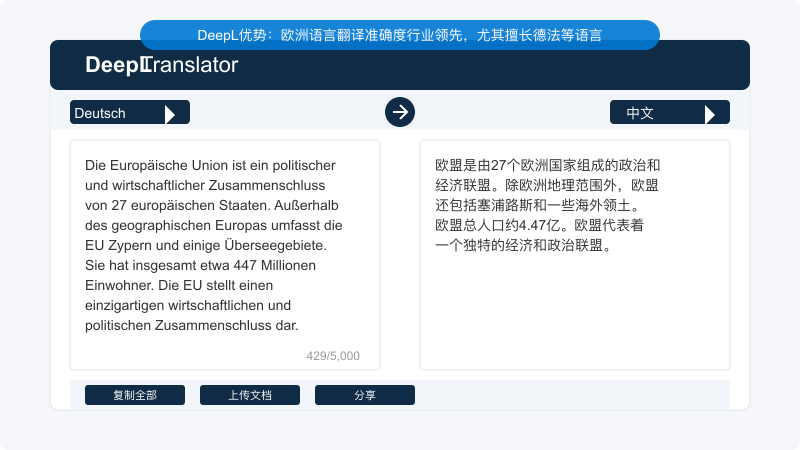Click the 429/5,000 character counter
800x450 pixels.
tap(333, 356)
